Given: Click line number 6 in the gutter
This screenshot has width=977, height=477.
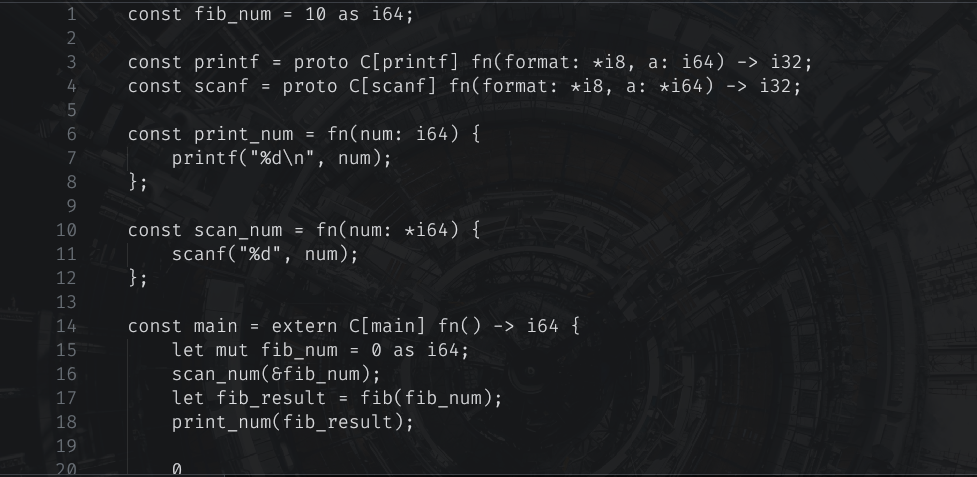Looking at the screenshot, I should [x=70, y=134].
